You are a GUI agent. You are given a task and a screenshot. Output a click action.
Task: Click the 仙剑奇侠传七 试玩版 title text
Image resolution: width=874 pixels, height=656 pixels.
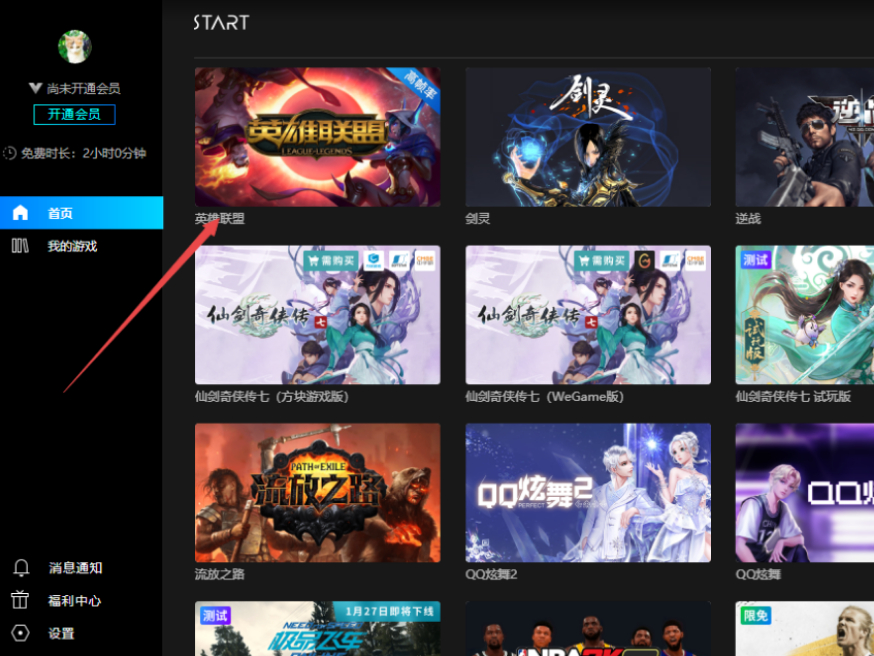793,396
